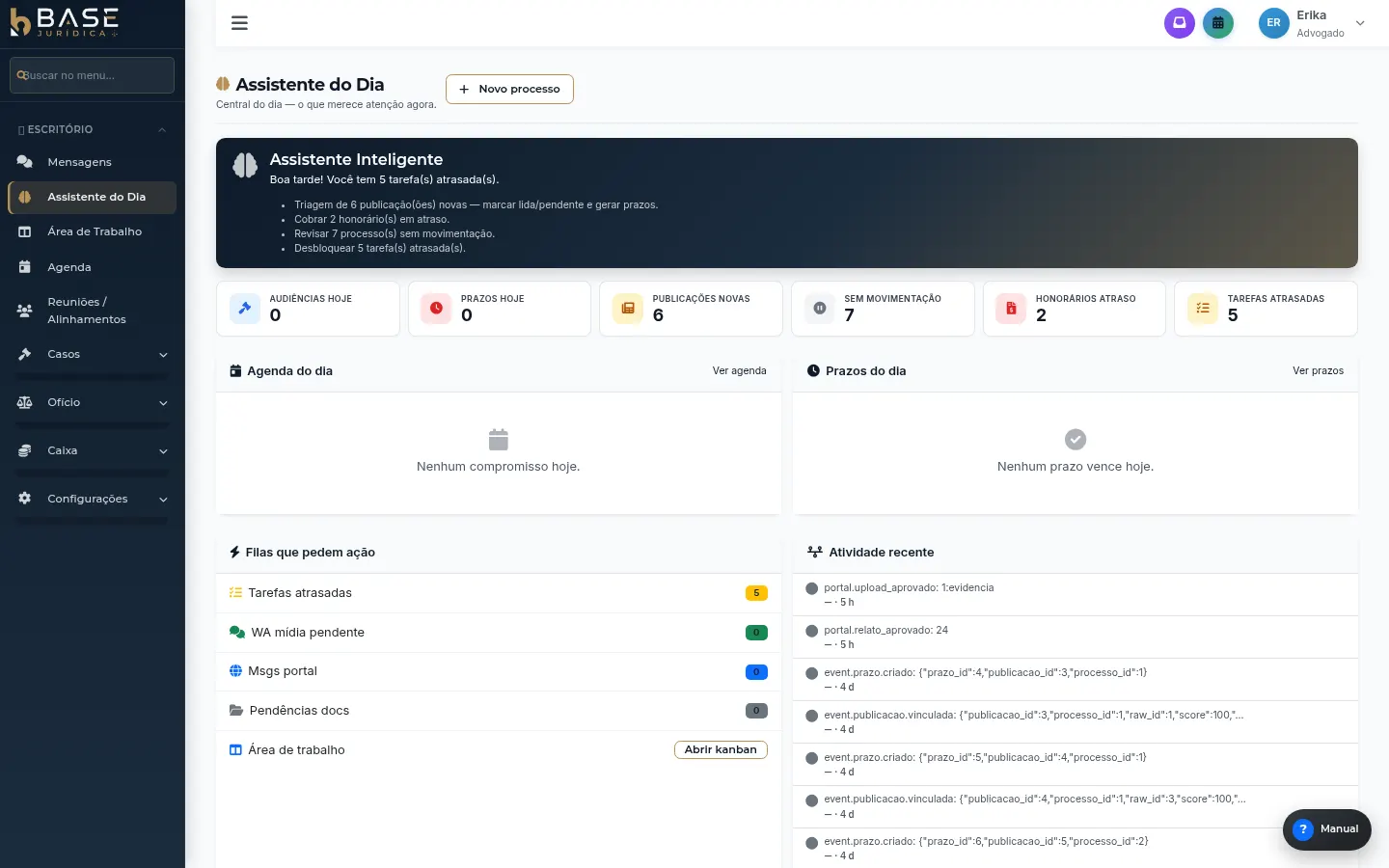The height and width of the screenshot is (868, 1389).
Task: Click the ER user avatar
Action: (x=1273, y=23)
